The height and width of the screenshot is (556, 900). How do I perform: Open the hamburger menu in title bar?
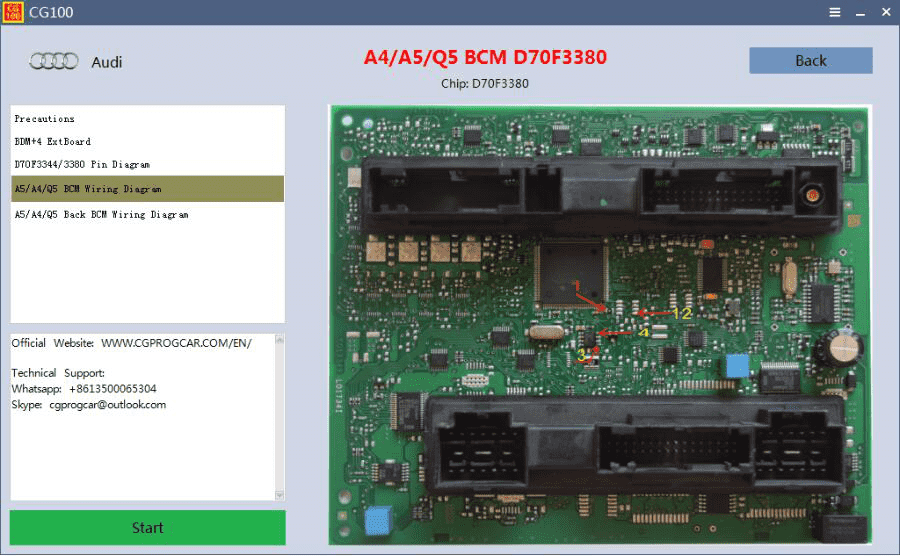pos(835,12)
